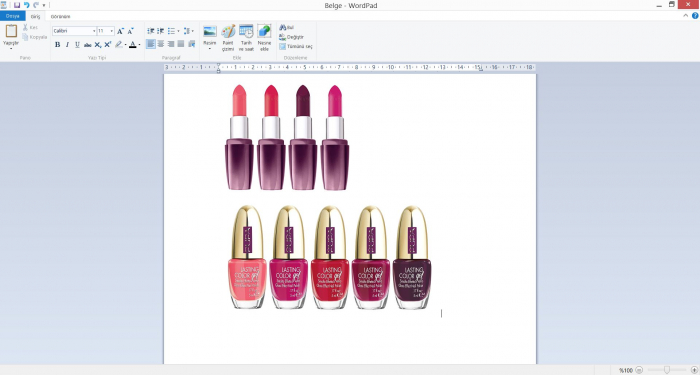Toggle Italic formatting

[67, 45]
